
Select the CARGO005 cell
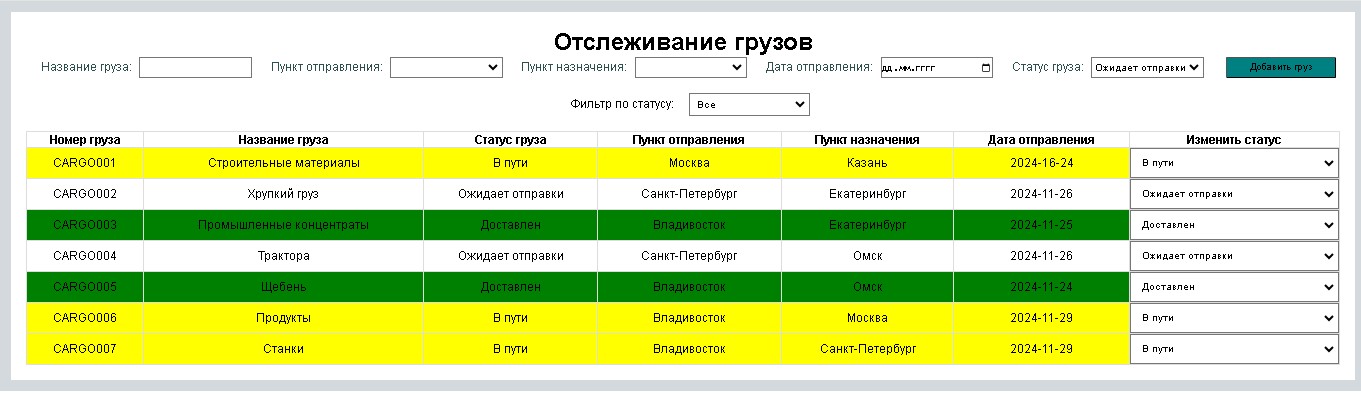(x=85, y=287)
